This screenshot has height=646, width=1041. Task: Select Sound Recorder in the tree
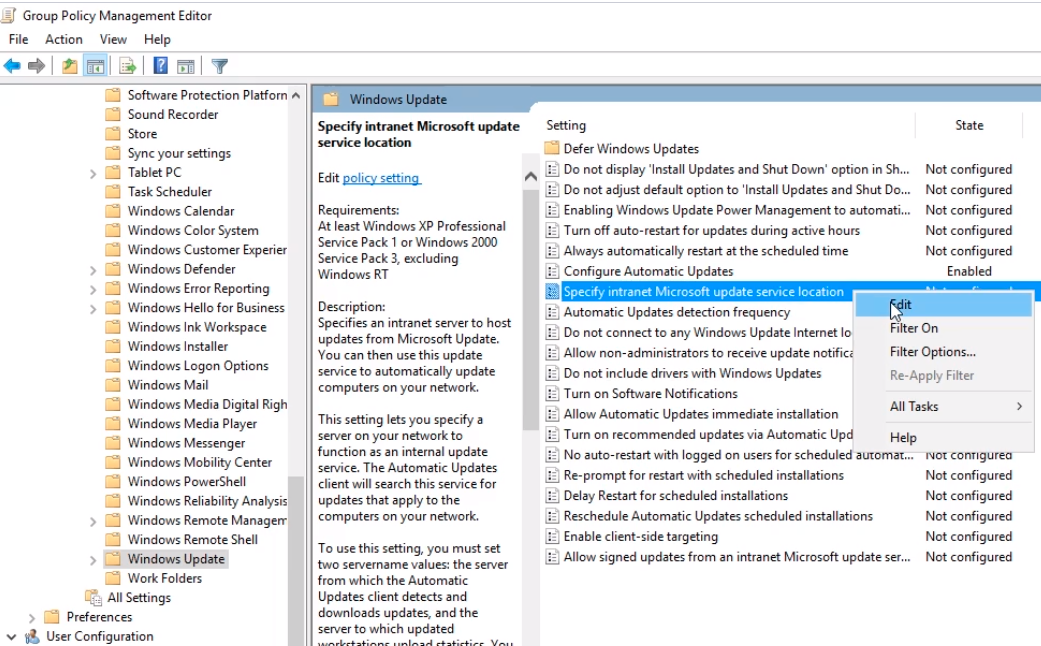tap(173, 114)
